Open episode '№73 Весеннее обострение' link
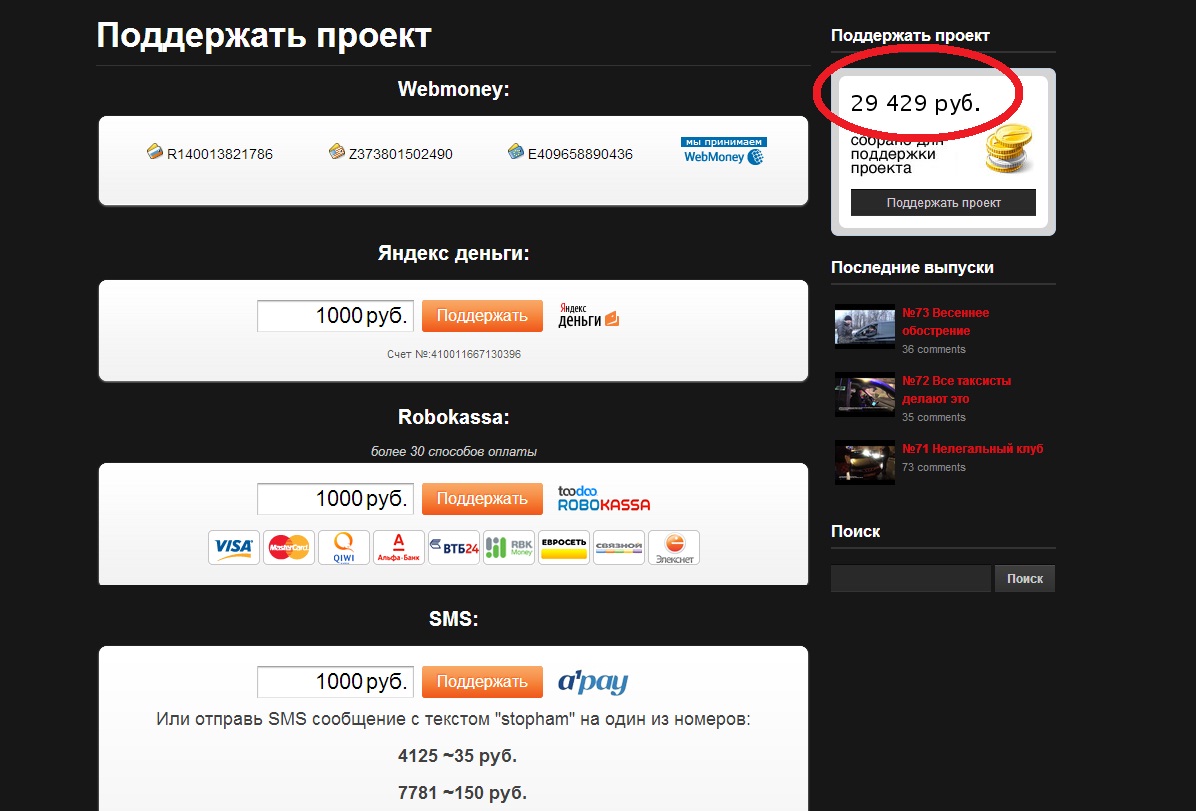The width and height of the screenshot is (1196, 811). point(945,321)
